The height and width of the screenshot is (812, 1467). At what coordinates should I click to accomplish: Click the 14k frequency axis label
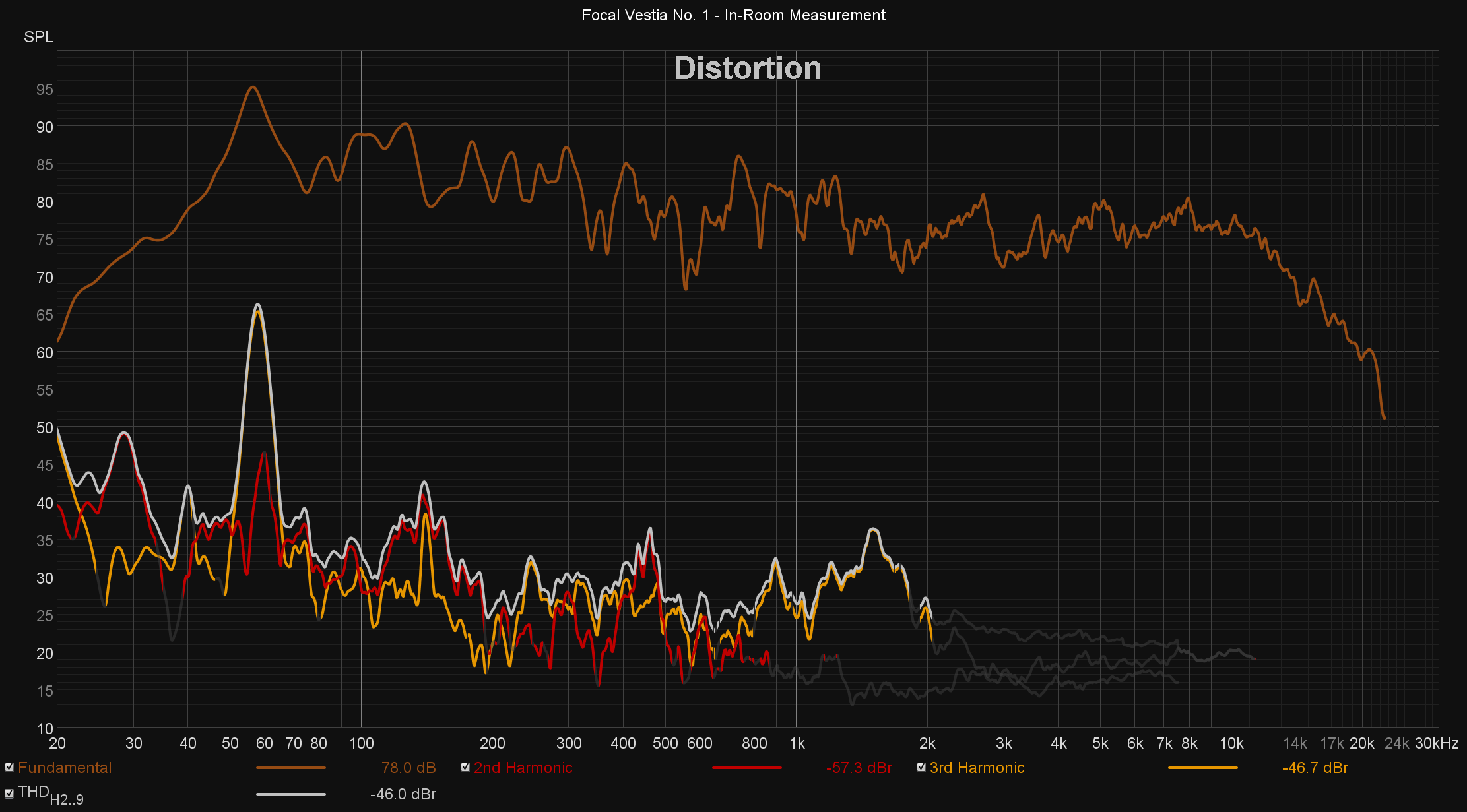point(1295,743)
